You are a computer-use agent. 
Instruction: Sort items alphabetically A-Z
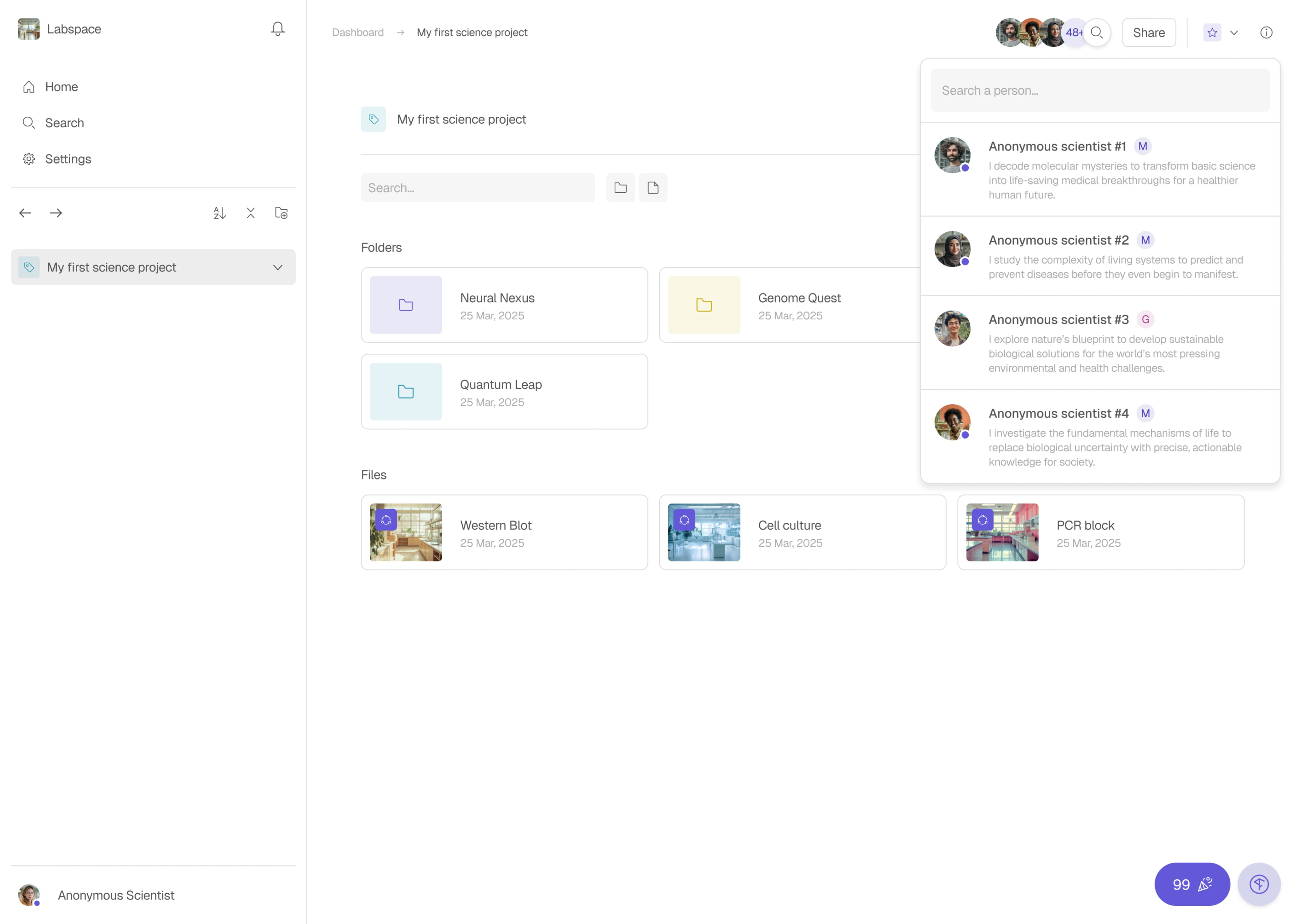(x=220, y=213)
